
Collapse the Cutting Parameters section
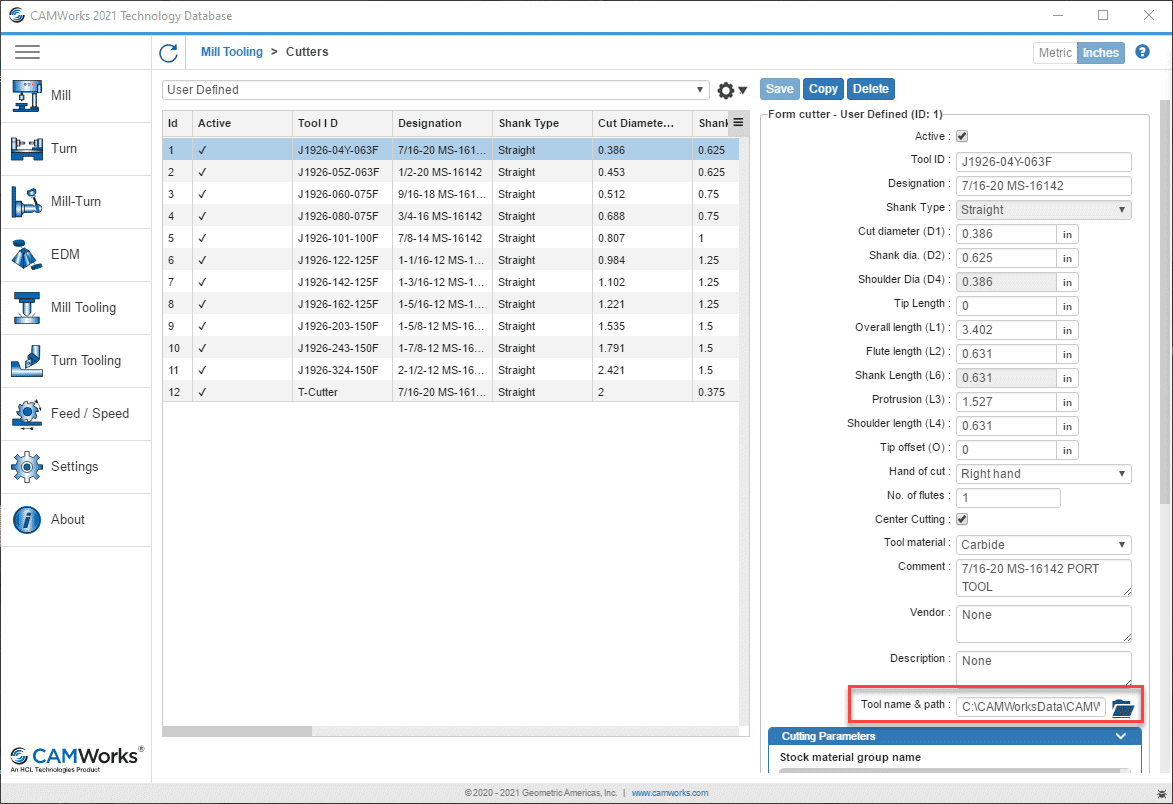point(1120,736)
